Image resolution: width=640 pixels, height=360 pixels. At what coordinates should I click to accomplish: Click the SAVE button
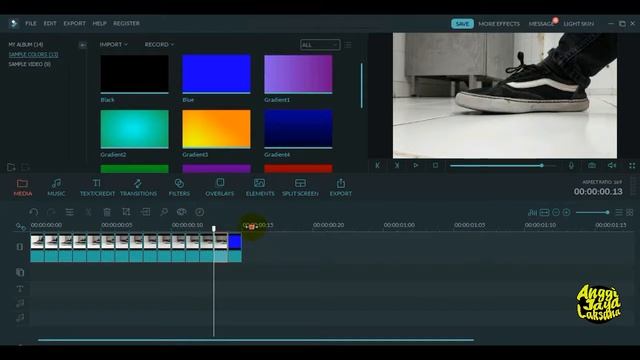tap(462, 24)
